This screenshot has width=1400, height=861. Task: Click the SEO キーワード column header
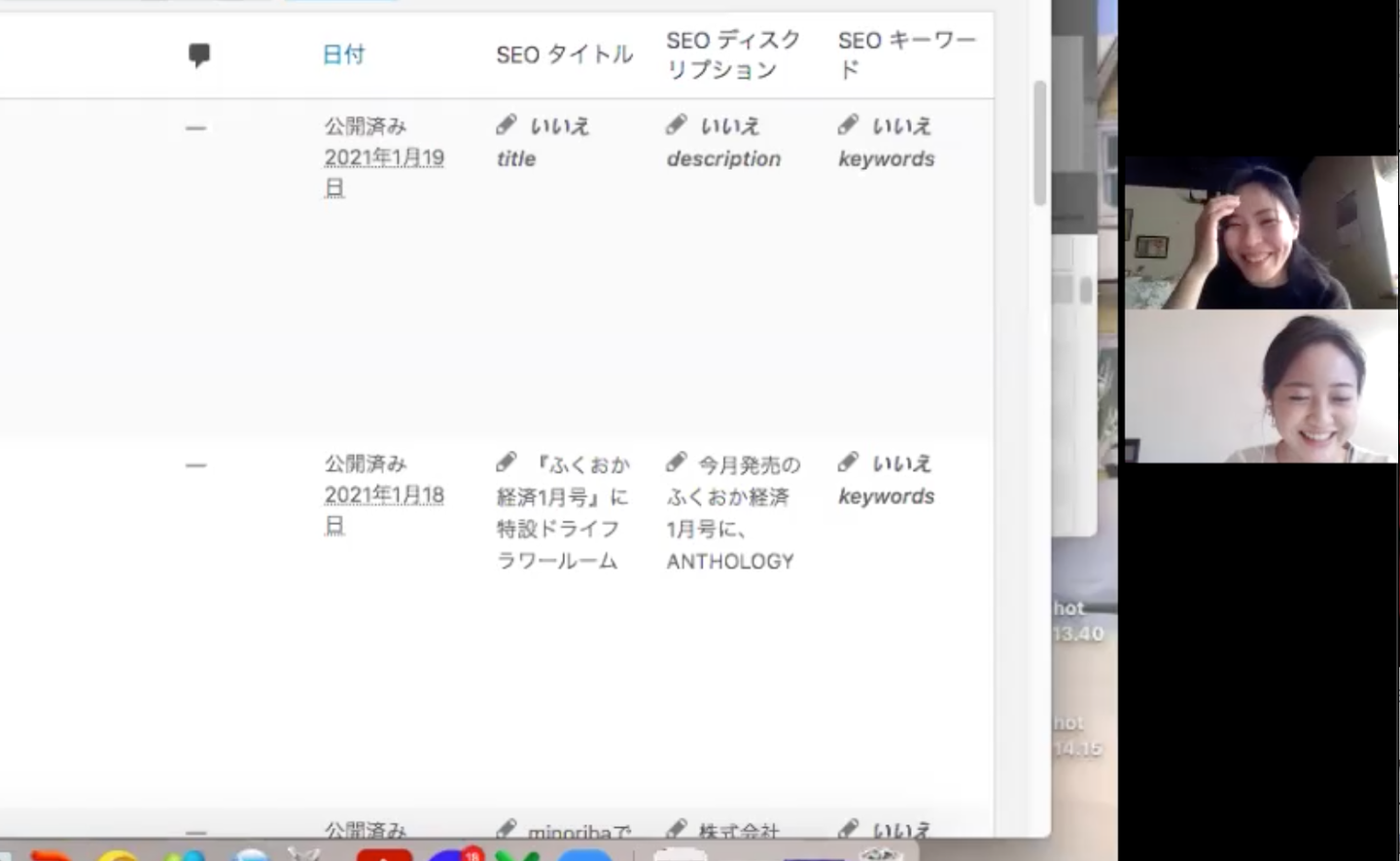click(x=906, y=54)
